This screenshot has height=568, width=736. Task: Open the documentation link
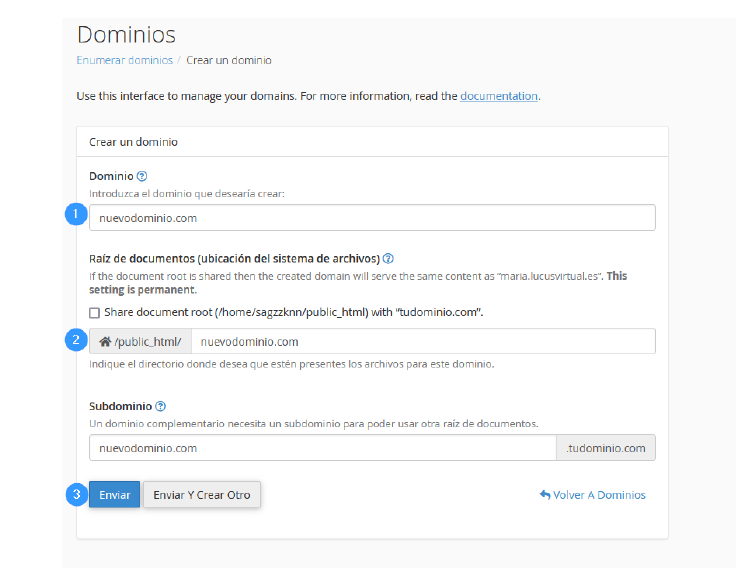coord(499,96)
